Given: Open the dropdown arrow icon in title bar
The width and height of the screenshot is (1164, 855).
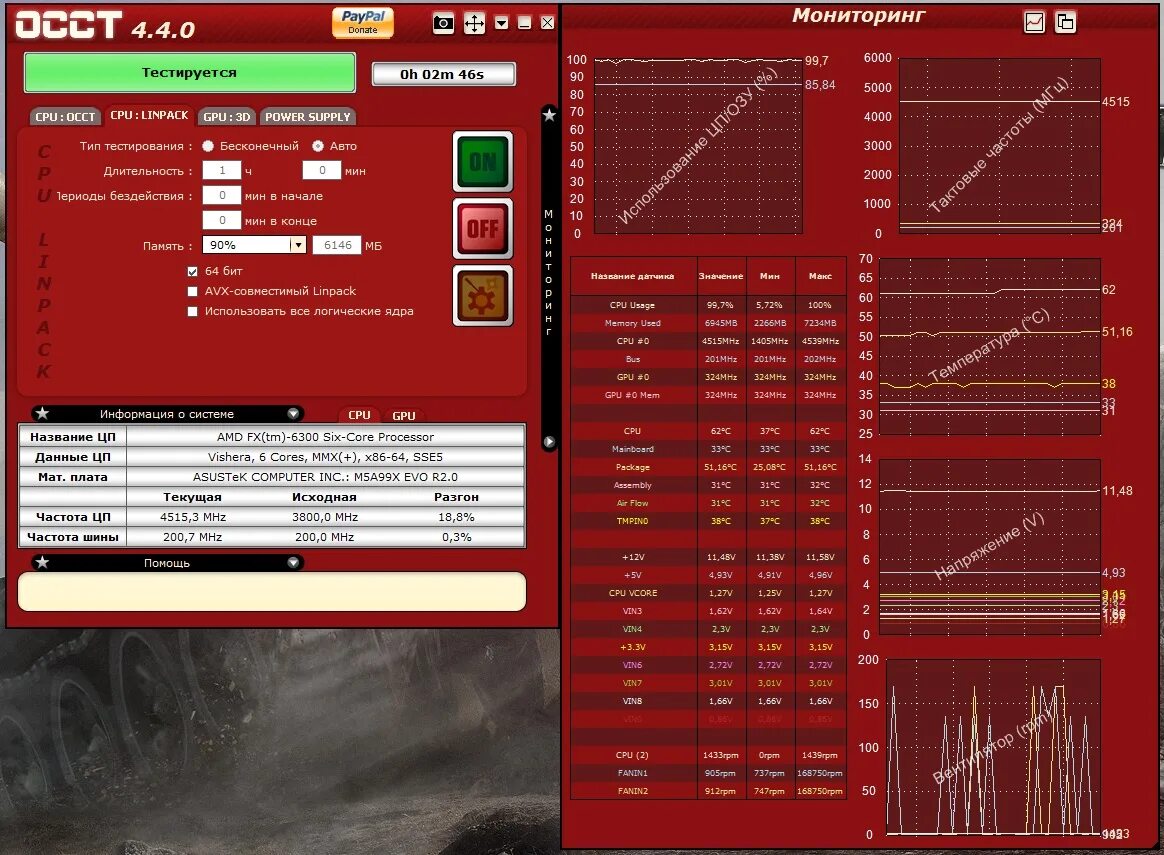Looking at the screenshot, I should pos(502,23).
